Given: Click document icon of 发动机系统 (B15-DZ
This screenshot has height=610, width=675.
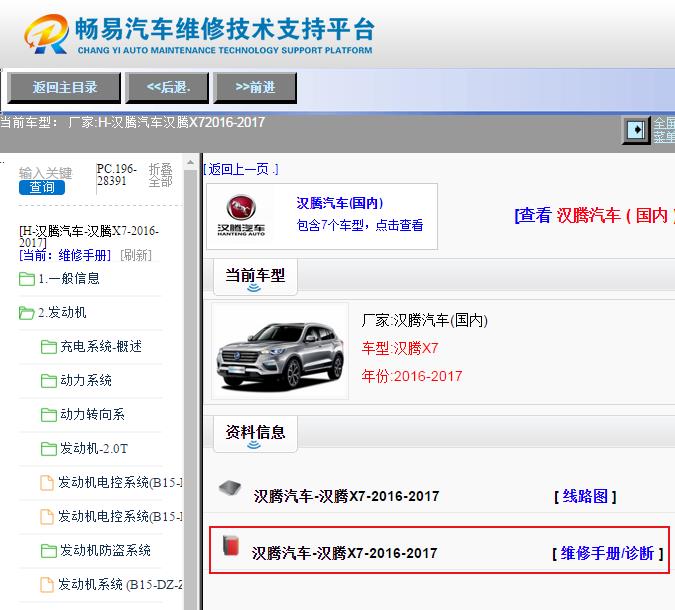Looking at the screenshot, I should pyautogui.click(x=47, y=585).
